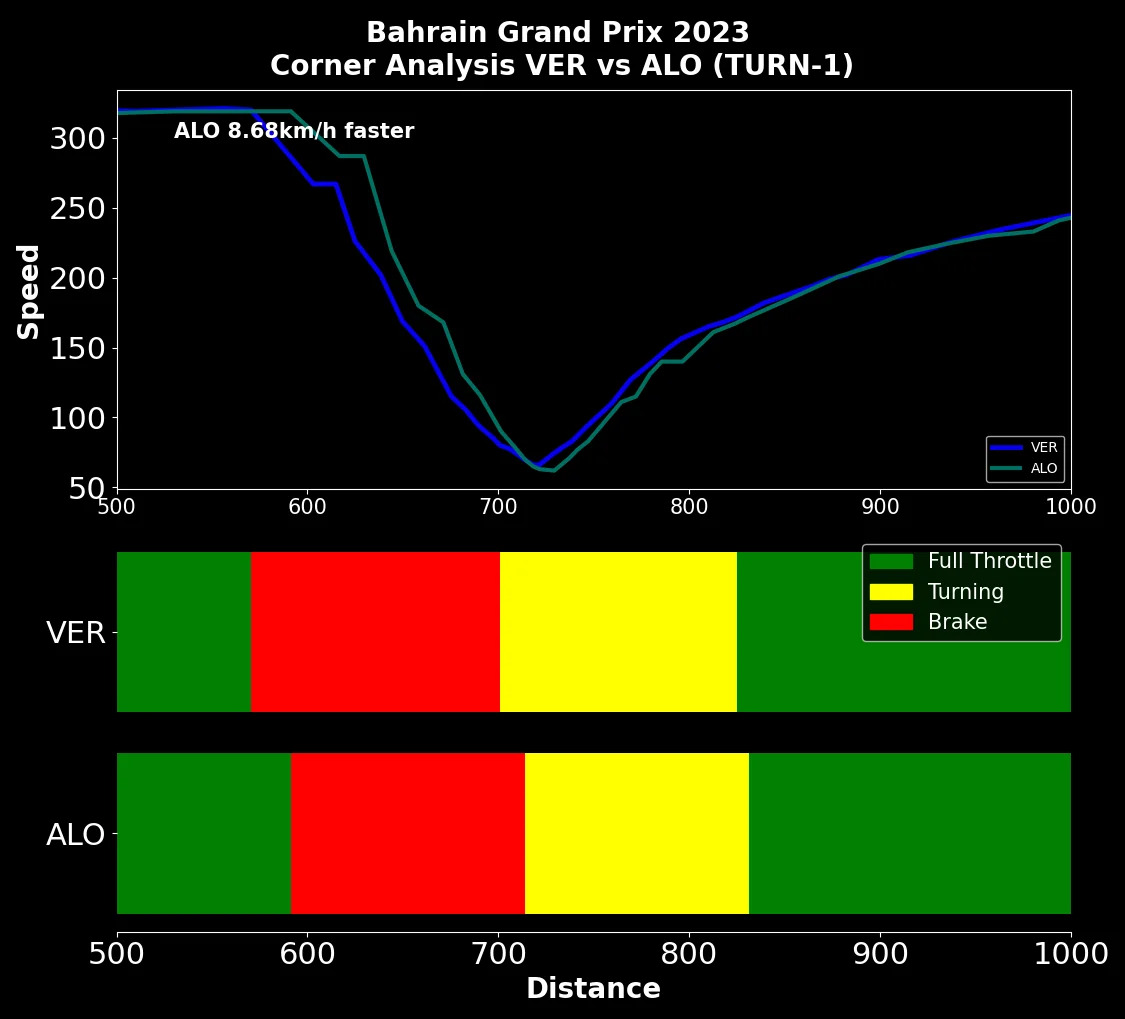The image size is (1125, 1019).
Task: Click the ALO legend line swatch
Action: click(1006, 468)
